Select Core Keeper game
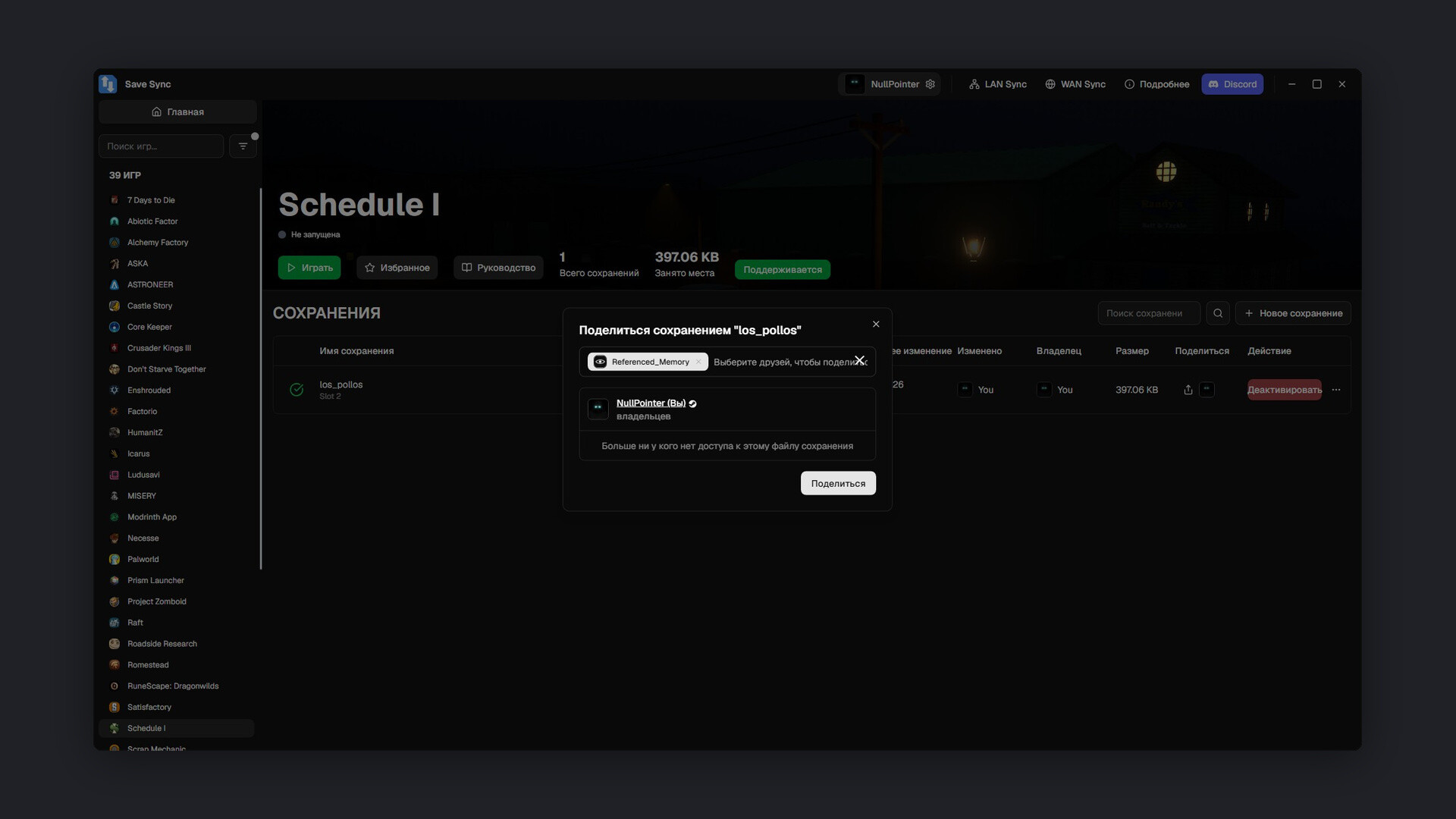This screenshot has height=819, width=1456. [176, 327]
